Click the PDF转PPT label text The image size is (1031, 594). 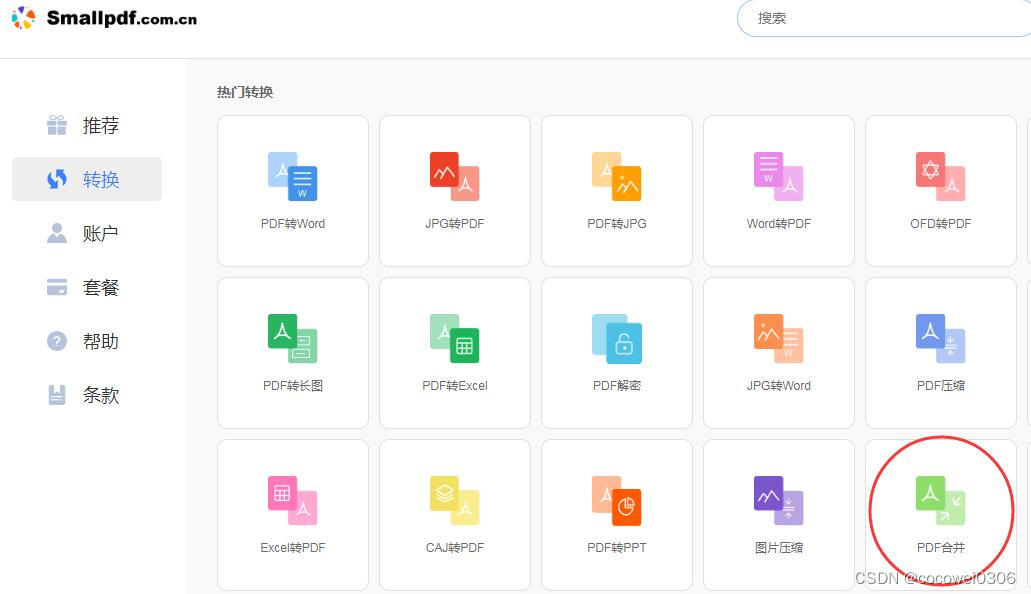pyautogui.click(x=617, y=547)
